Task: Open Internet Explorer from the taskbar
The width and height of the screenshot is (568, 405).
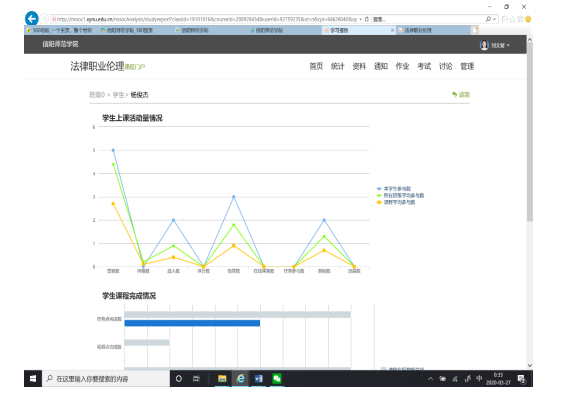Action: [x=240, y=379]
